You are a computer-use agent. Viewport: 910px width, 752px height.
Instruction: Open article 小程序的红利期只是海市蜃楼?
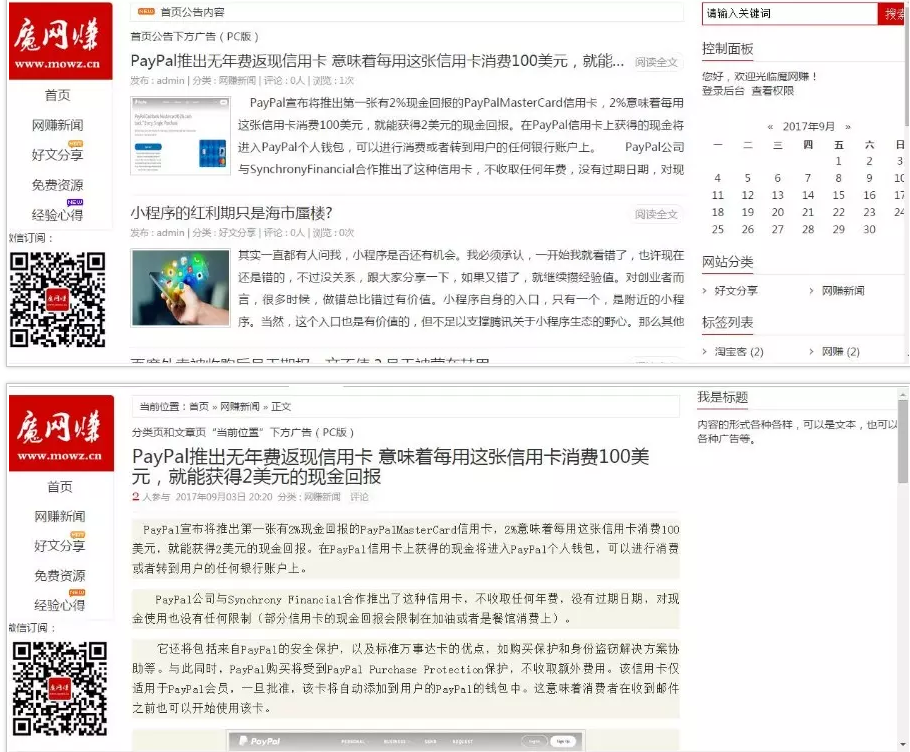[232, 213]
